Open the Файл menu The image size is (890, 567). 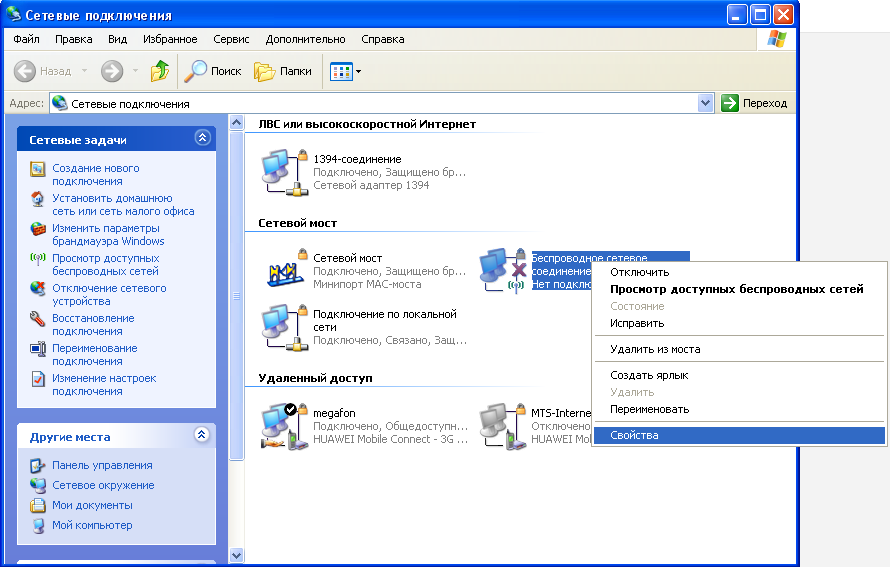point(26,39)
